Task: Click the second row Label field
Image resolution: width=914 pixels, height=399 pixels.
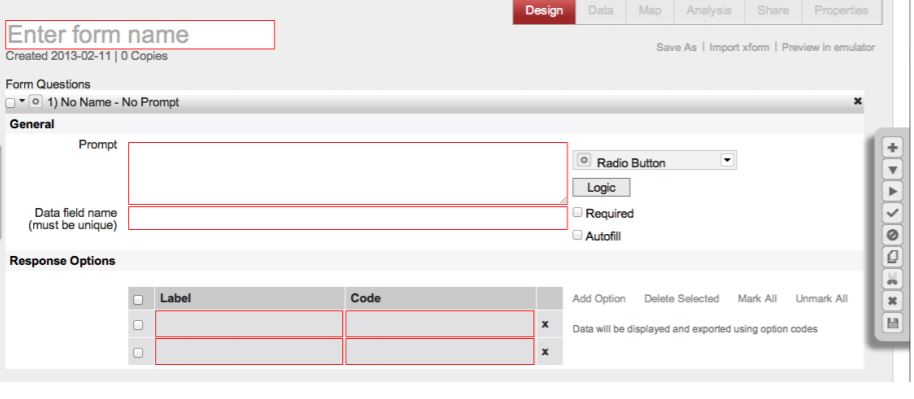Action: pos(249,352)
